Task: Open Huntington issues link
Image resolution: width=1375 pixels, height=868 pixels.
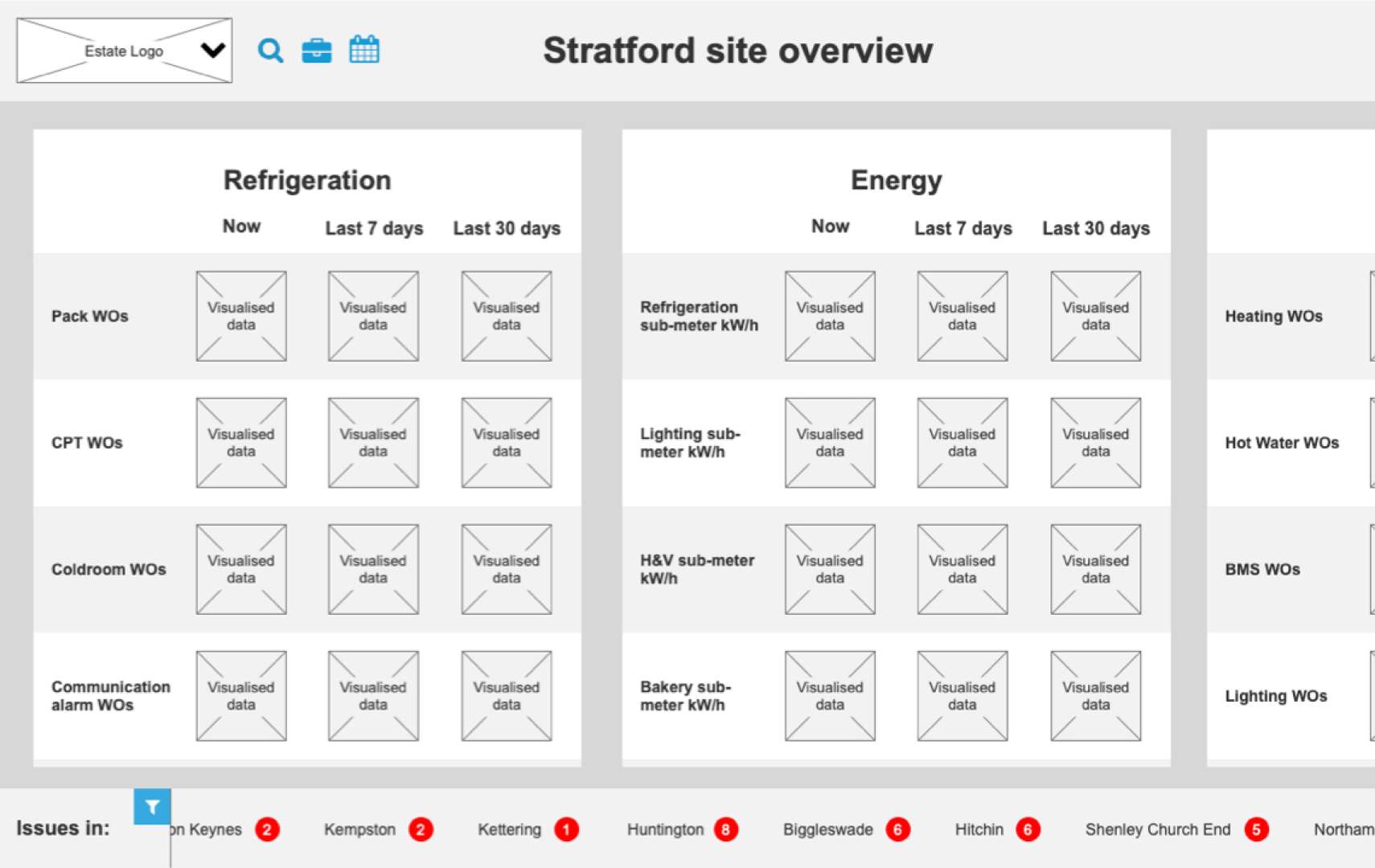Action: pos(665,829)
